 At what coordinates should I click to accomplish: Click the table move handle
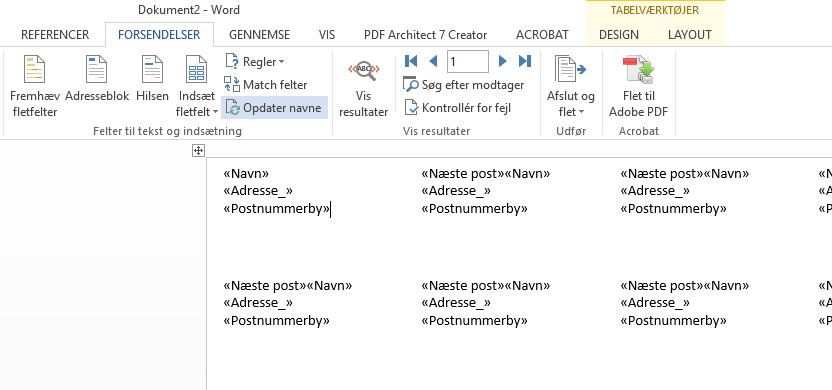pos(198,151)
